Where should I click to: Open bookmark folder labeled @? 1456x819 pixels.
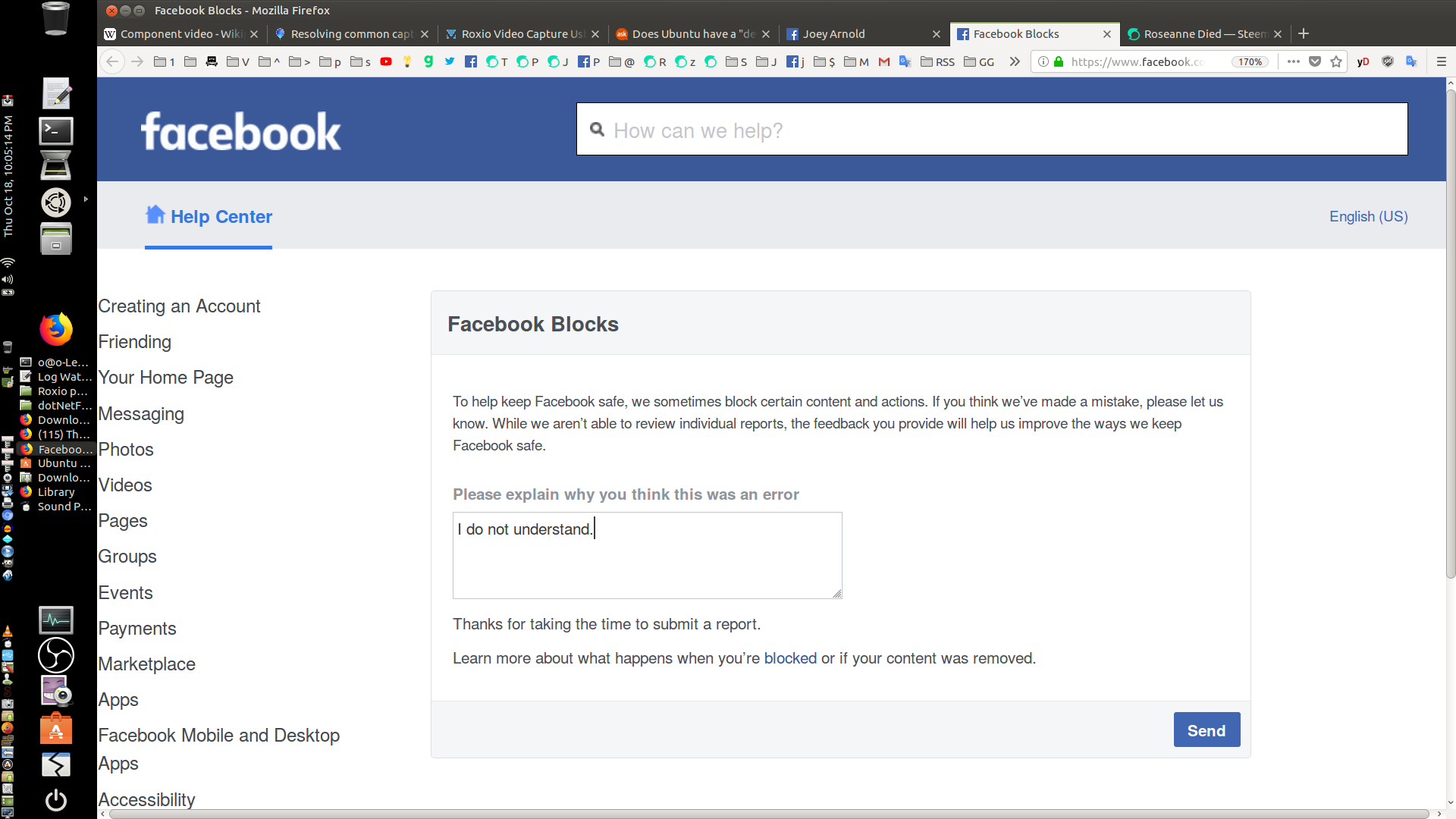pos(622,61)
